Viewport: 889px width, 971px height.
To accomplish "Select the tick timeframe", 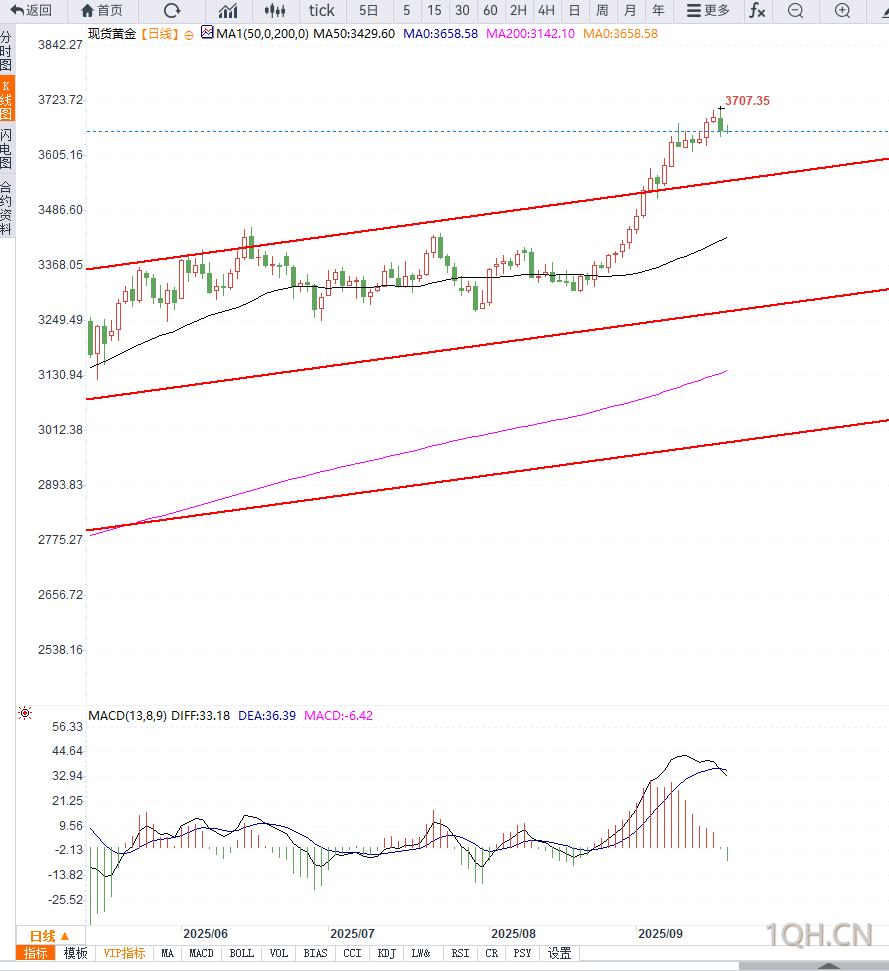I will 321,11.
